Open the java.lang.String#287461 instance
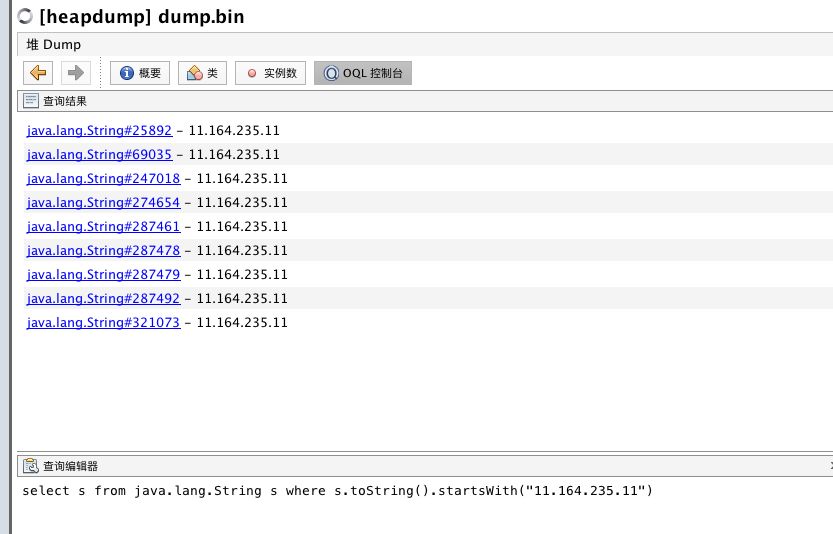 [x=103, y=227]
